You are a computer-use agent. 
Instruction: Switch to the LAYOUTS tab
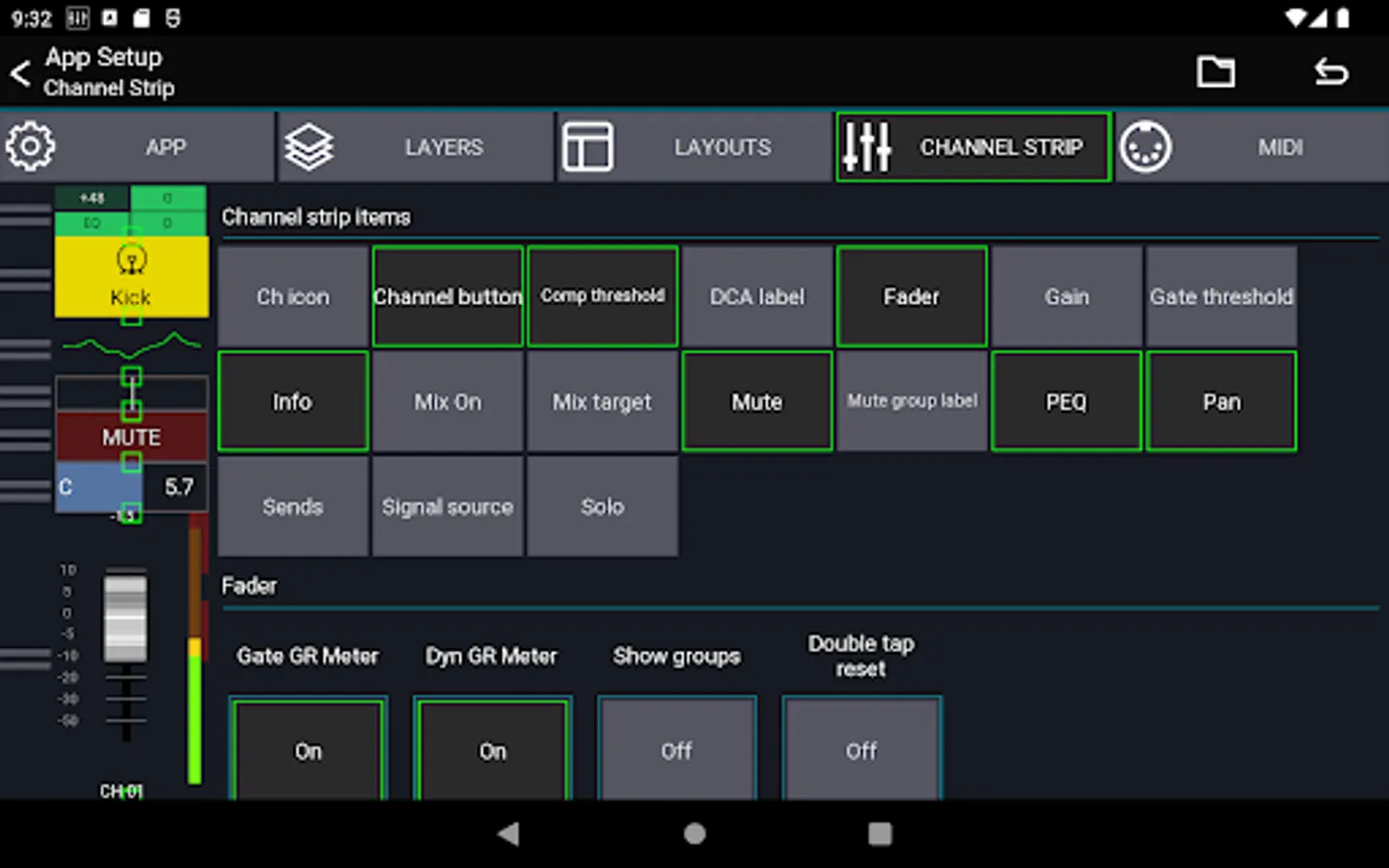(x=694, y=147)
